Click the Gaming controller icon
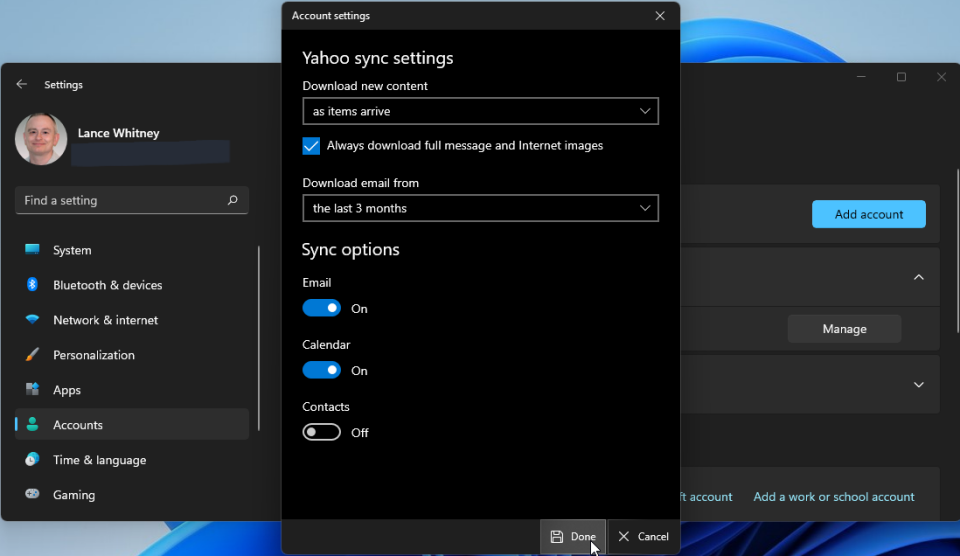960x556 pixels. [x=33, y=495]
